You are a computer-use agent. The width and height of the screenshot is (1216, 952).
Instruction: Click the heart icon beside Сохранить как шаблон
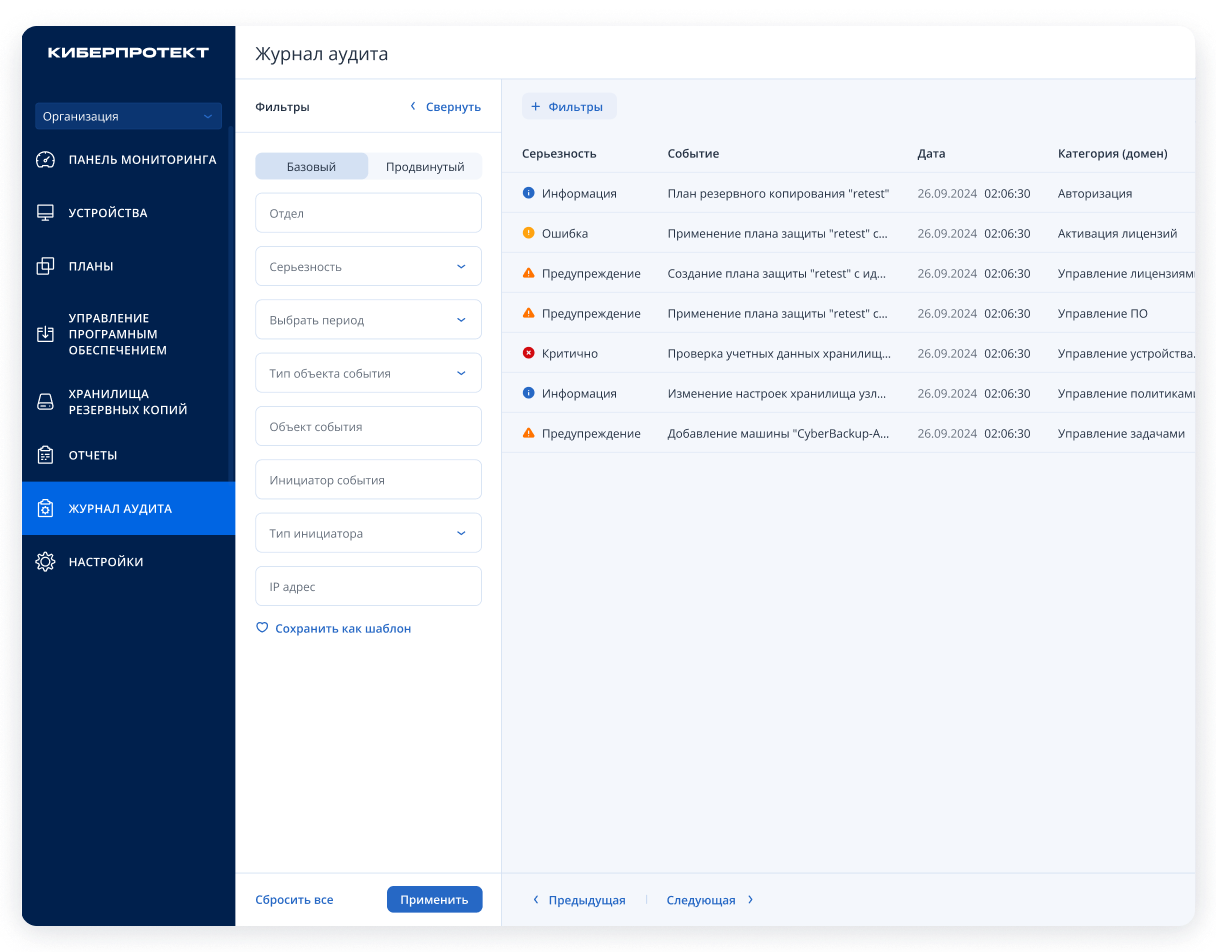tap(262, 628)
